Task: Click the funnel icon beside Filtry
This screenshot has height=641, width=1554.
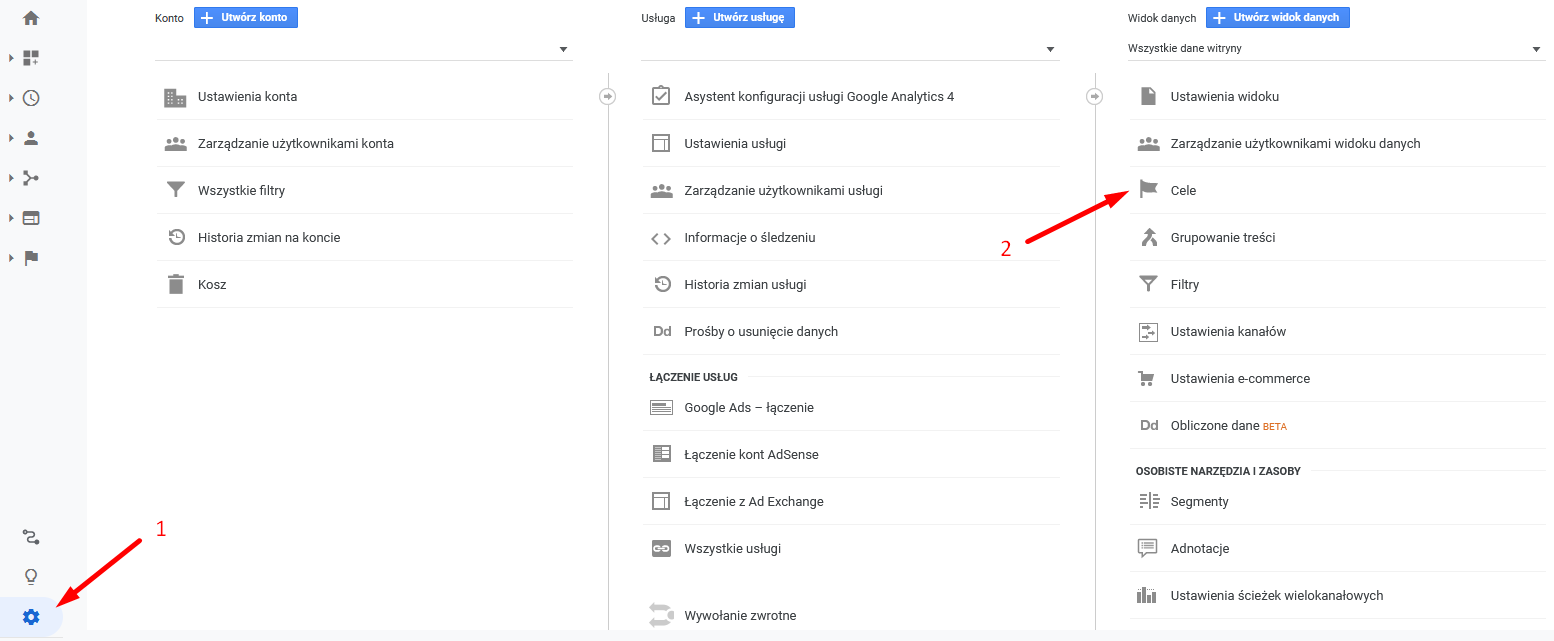Action: pyautogui.click(x=1148, y=284)
